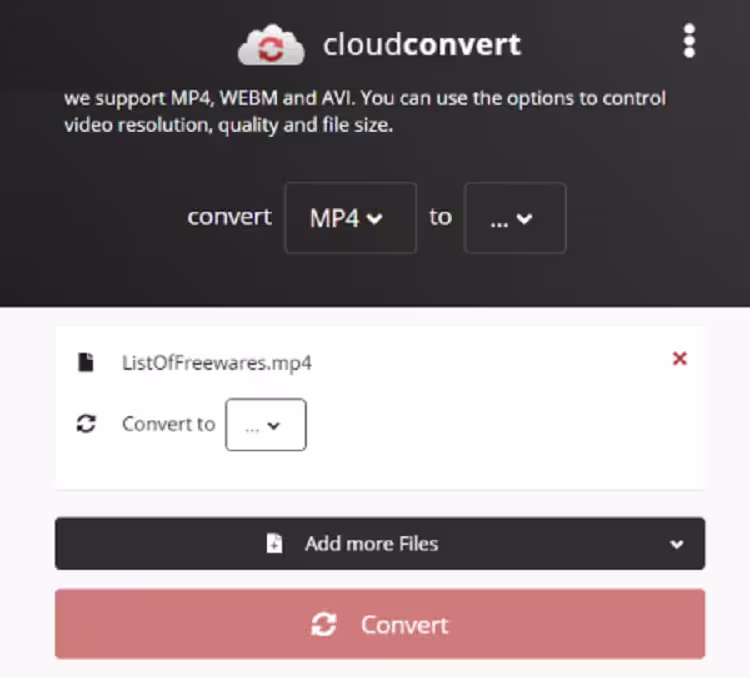This screenshot has height=678, width=750.
Task: Click the "convert" label before the MP4 dropdown
Action: coord(229,217)
